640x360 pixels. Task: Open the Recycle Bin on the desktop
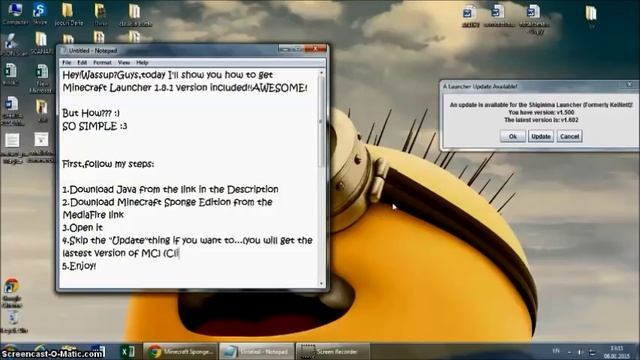pos(13,322)
